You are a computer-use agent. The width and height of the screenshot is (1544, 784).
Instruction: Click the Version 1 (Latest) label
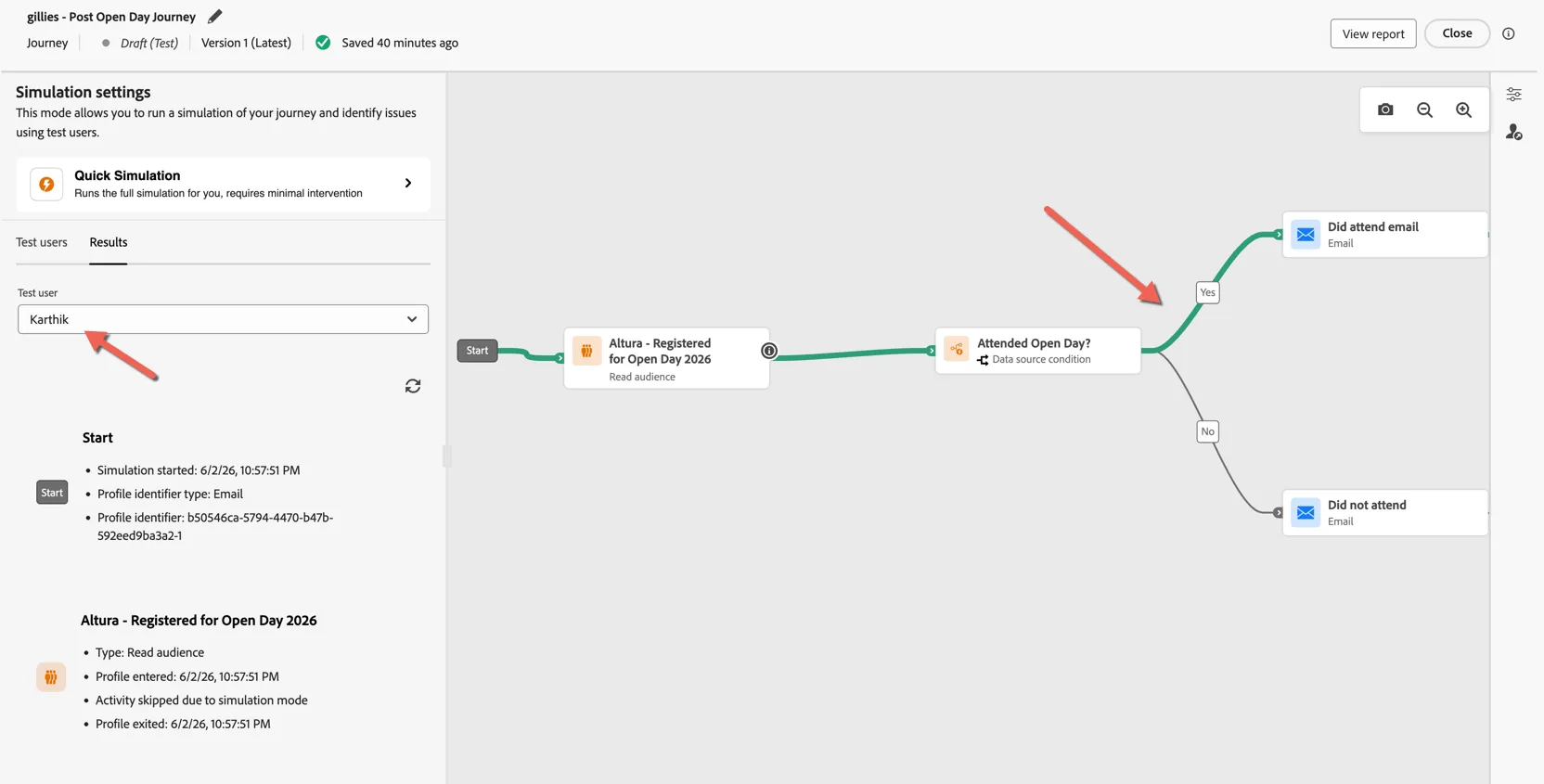[x=246, y=43]
